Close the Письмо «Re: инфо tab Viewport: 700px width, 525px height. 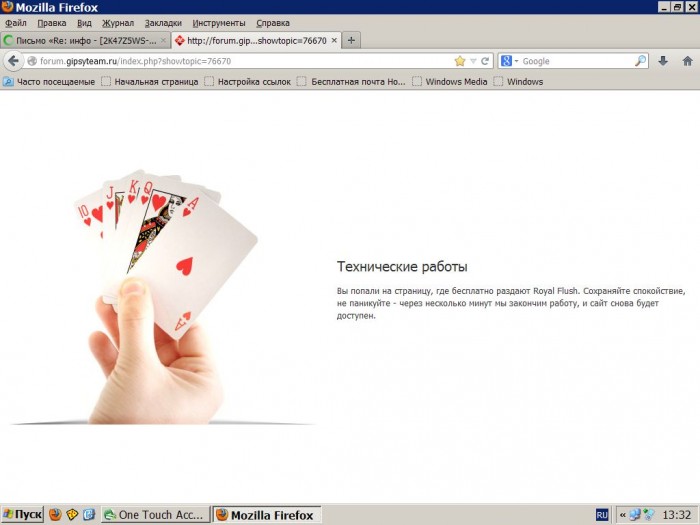point(163,41)
